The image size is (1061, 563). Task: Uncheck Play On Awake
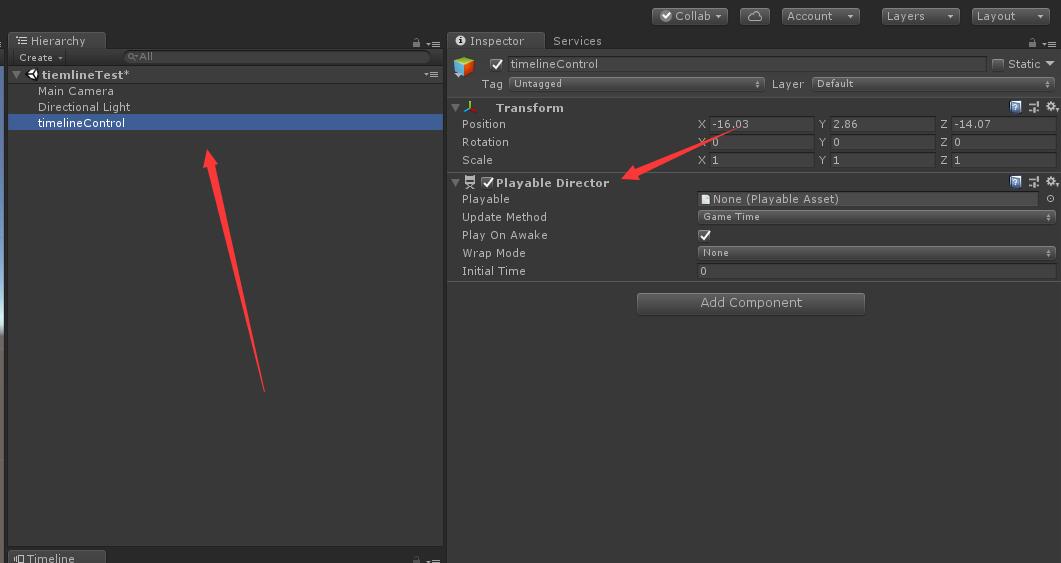pos(704,235)
